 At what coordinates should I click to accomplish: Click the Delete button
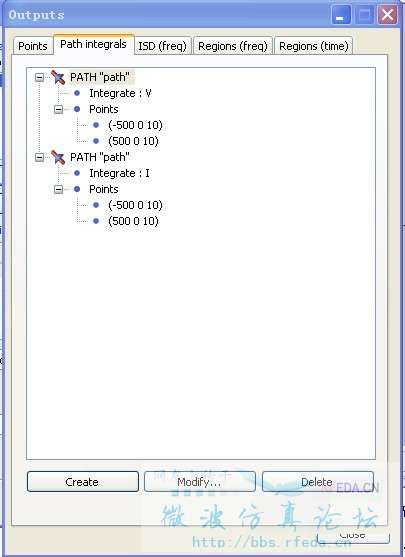coord(317,482)
